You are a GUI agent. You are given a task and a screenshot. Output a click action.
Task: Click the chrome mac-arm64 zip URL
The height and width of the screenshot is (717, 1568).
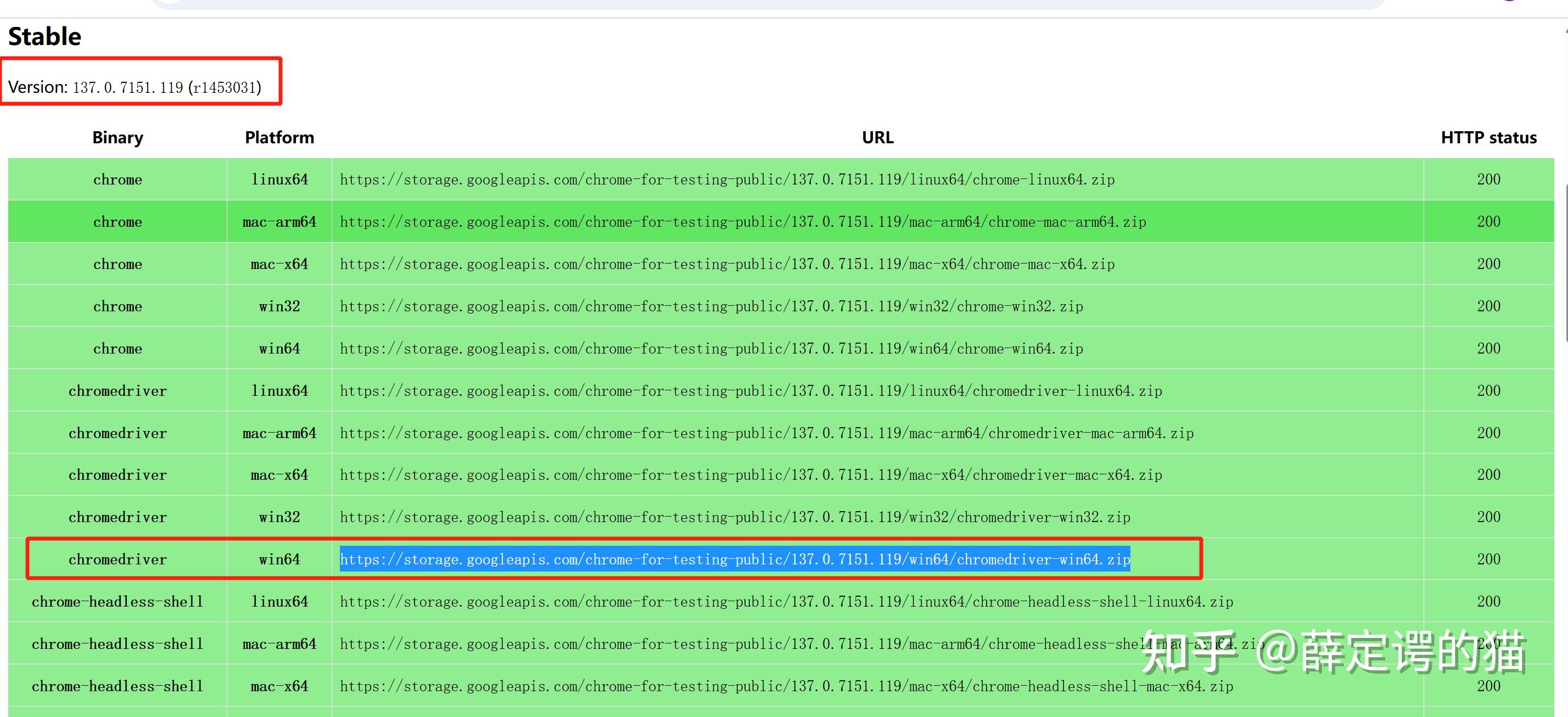click(x=743, y=222)
